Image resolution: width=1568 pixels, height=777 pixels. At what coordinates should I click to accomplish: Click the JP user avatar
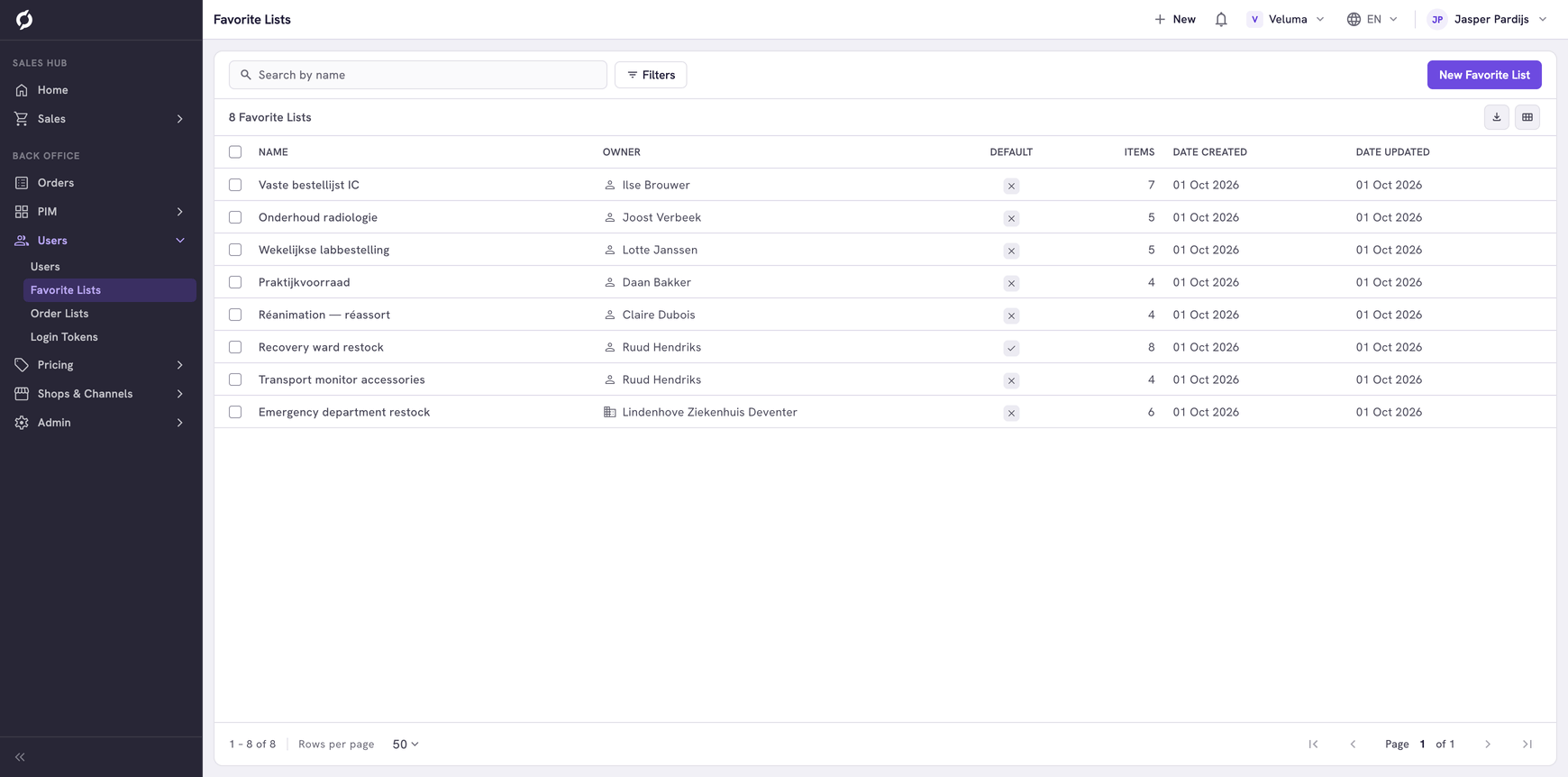point(1437,19)
